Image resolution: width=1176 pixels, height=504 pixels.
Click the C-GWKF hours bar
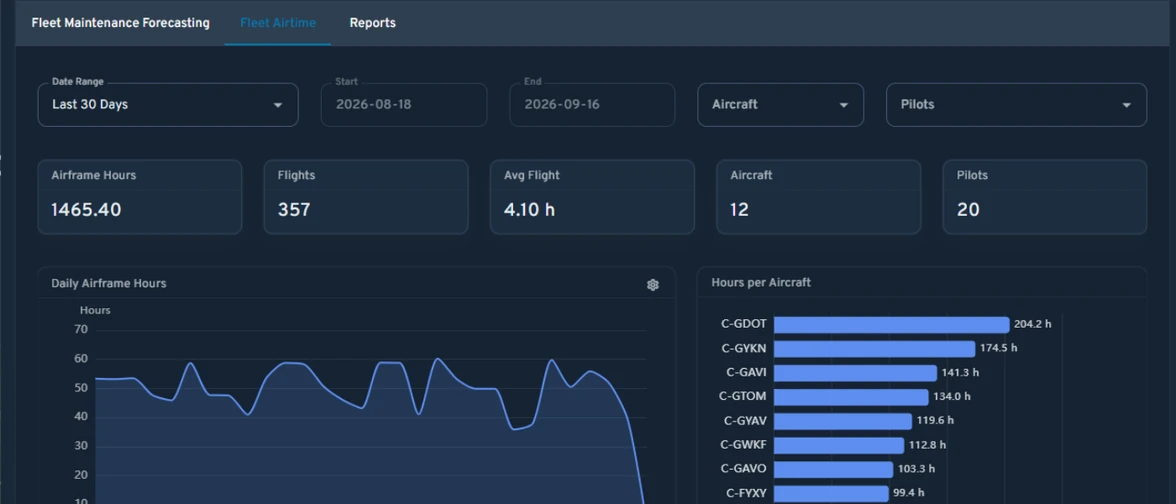[839, 446]
